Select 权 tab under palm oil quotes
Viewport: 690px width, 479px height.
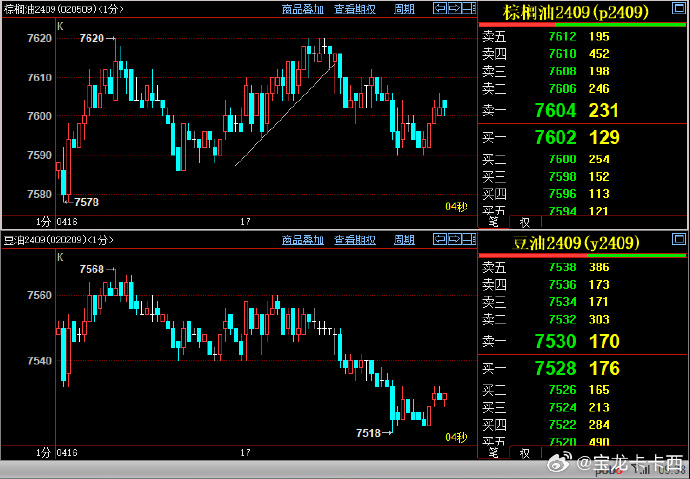click(x=524, y=222)
